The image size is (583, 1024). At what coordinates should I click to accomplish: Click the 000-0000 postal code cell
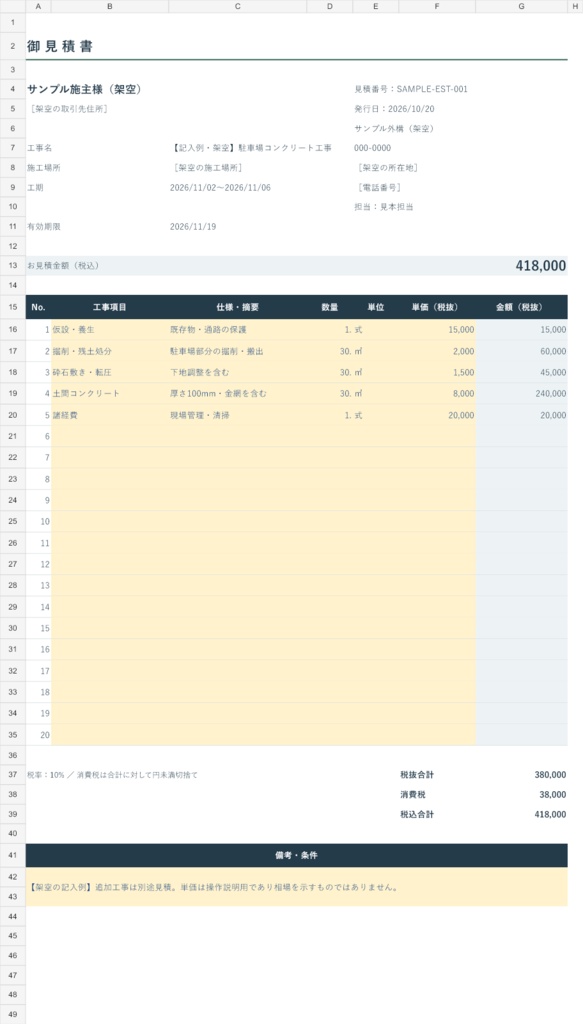(373, 148)
